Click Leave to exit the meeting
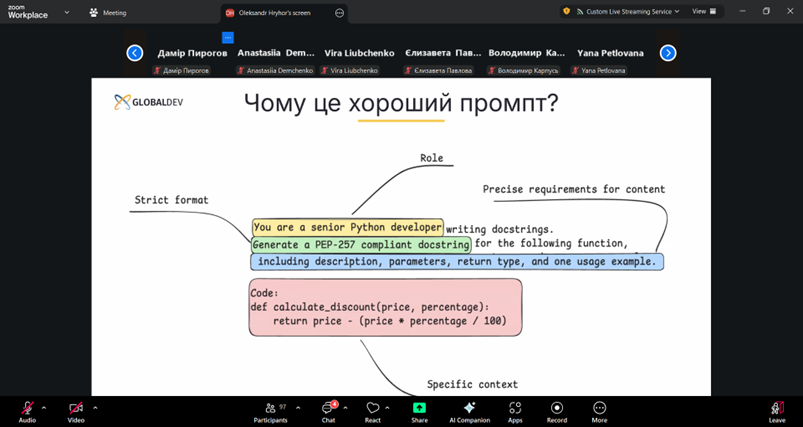Image resolution: width=803 pixels, height=427 pixels. click(x=777, y=410)
